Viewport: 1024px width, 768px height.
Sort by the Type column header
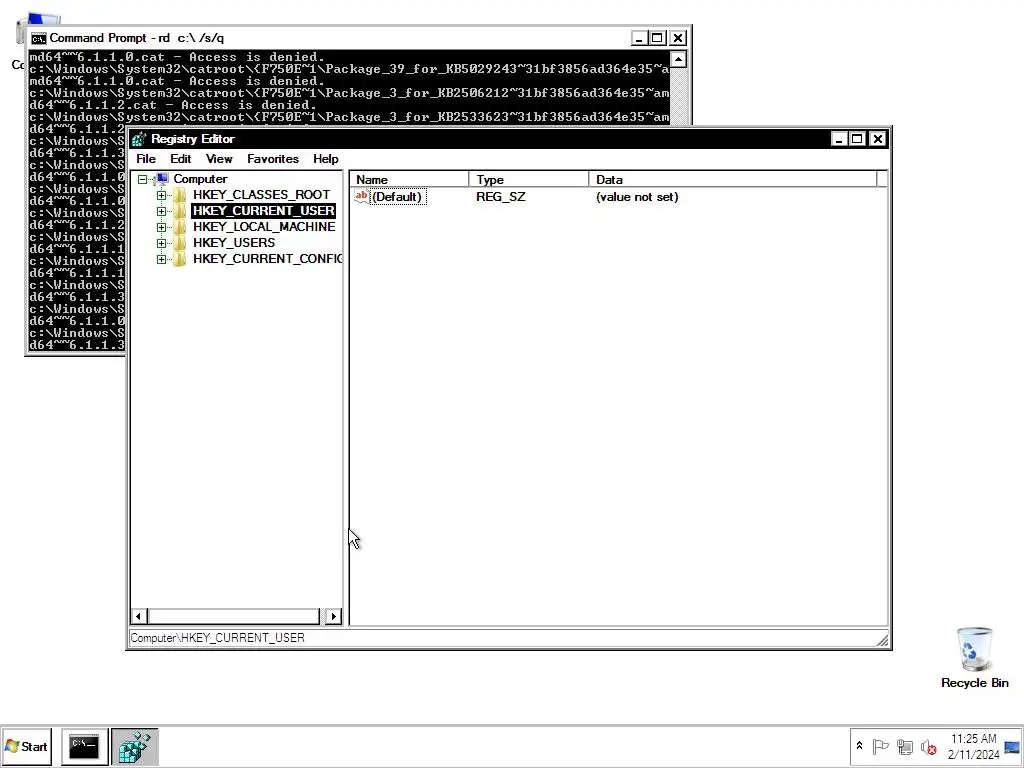point(528,180)
